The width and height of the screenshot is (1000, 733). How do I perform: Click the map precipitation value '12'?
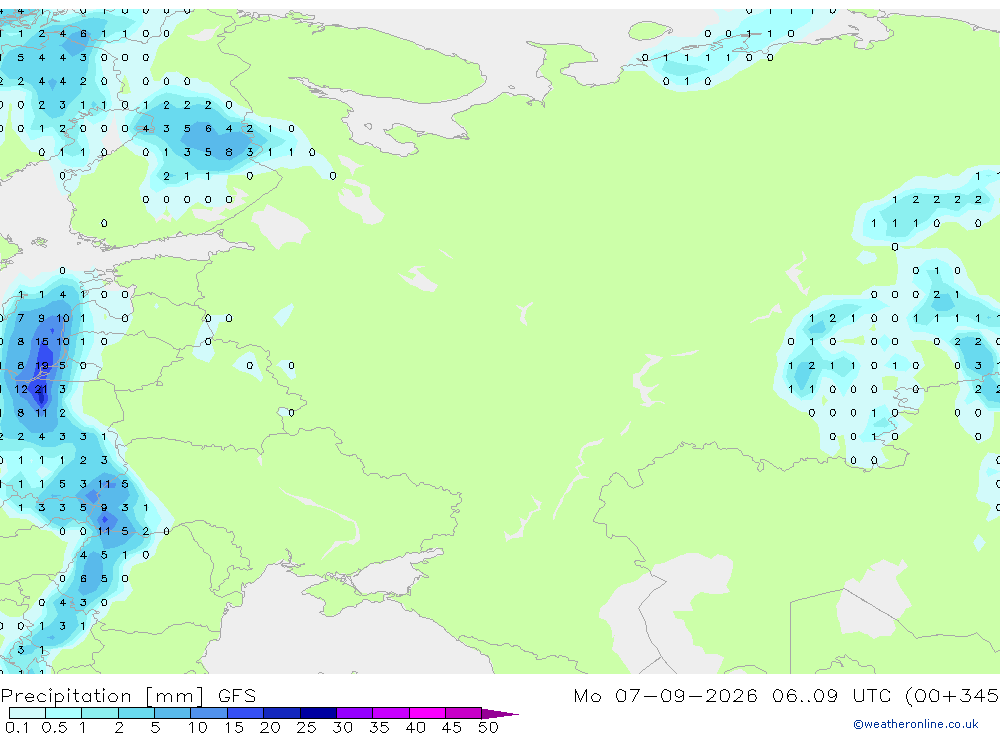point(21,389)
